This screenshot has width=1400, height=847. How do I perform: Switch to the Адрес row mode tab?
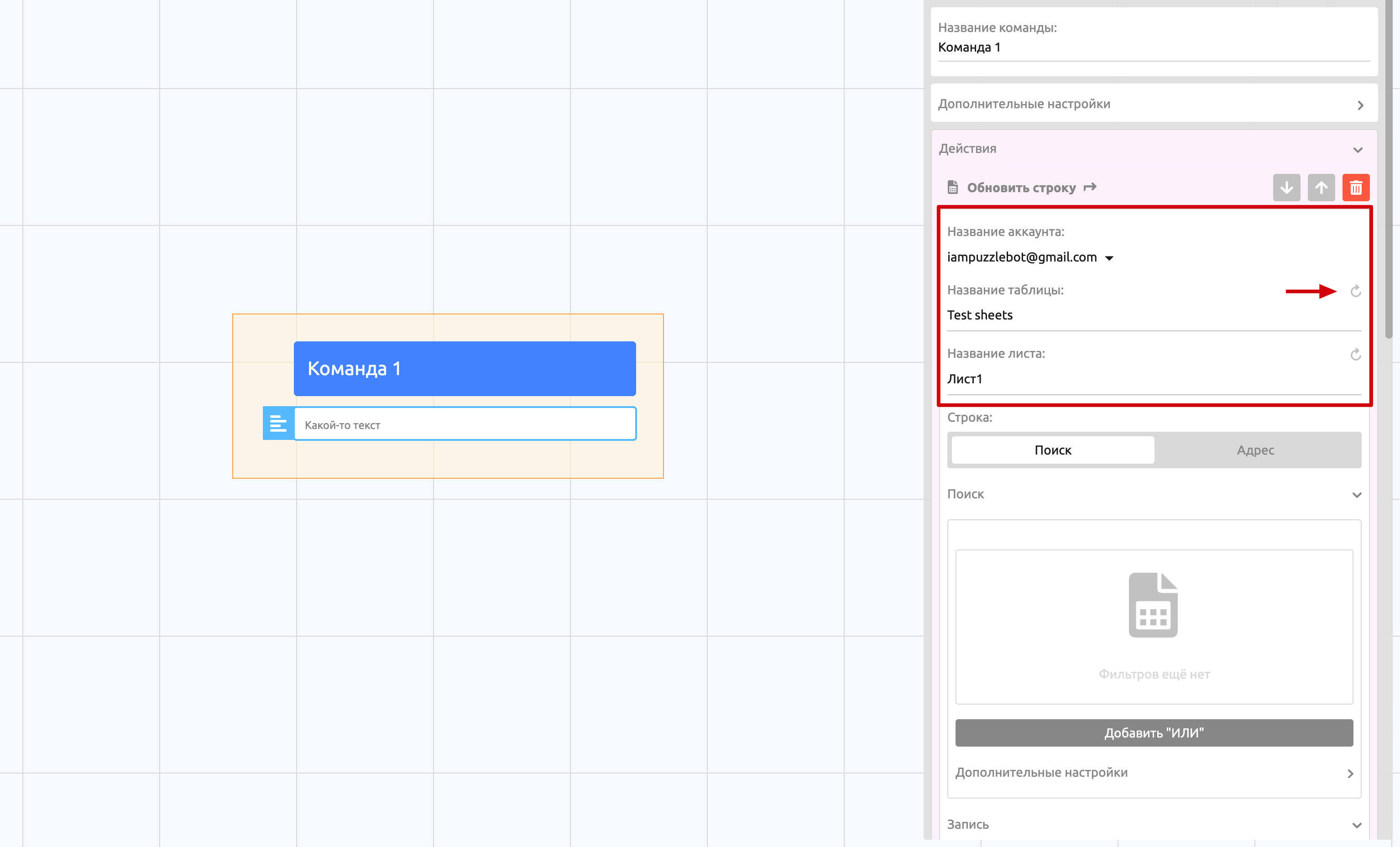[1256, 450]
